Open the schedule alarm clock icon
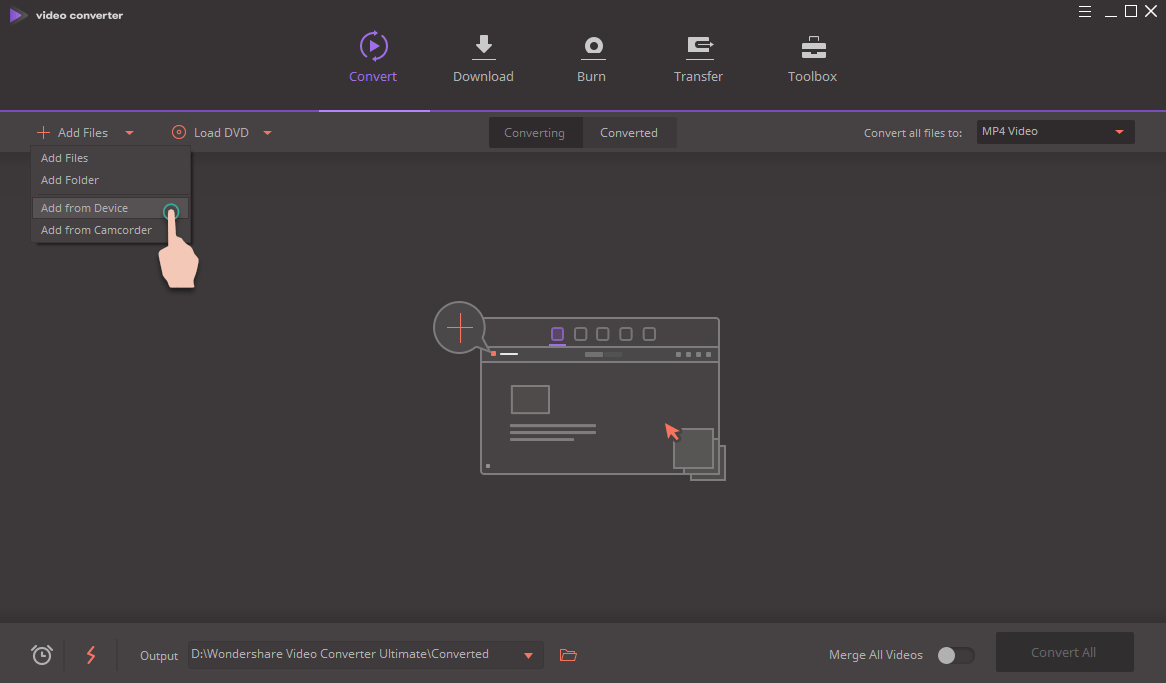Screen dimensions: 1166x683 42,655
